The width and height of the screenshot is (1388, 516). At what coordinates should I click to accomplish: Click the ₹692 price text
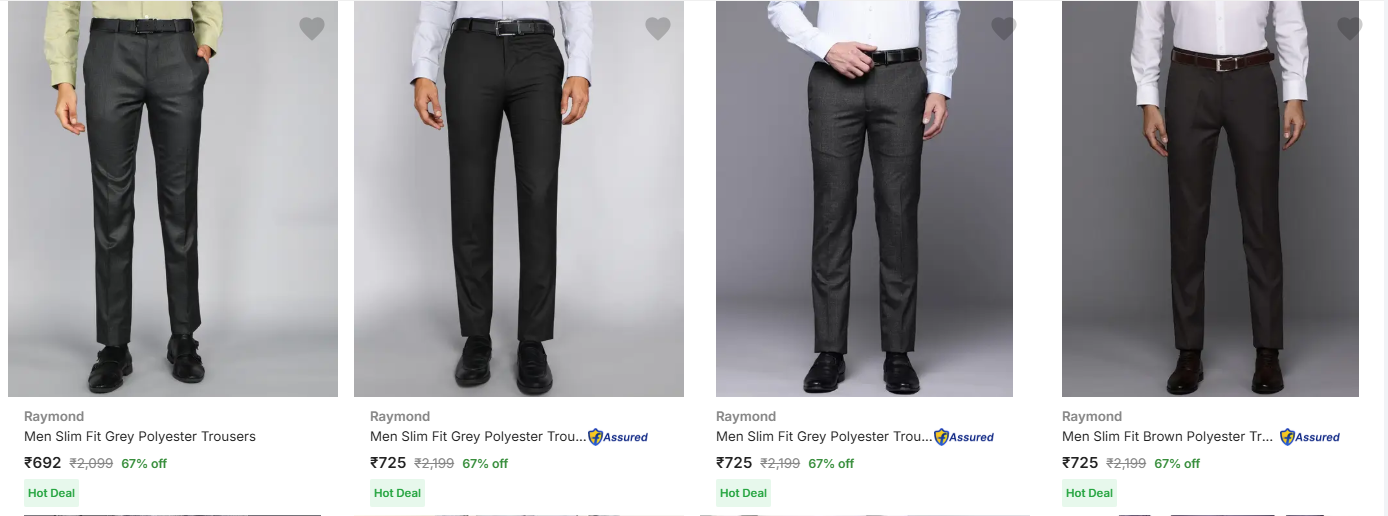[43, 463]
